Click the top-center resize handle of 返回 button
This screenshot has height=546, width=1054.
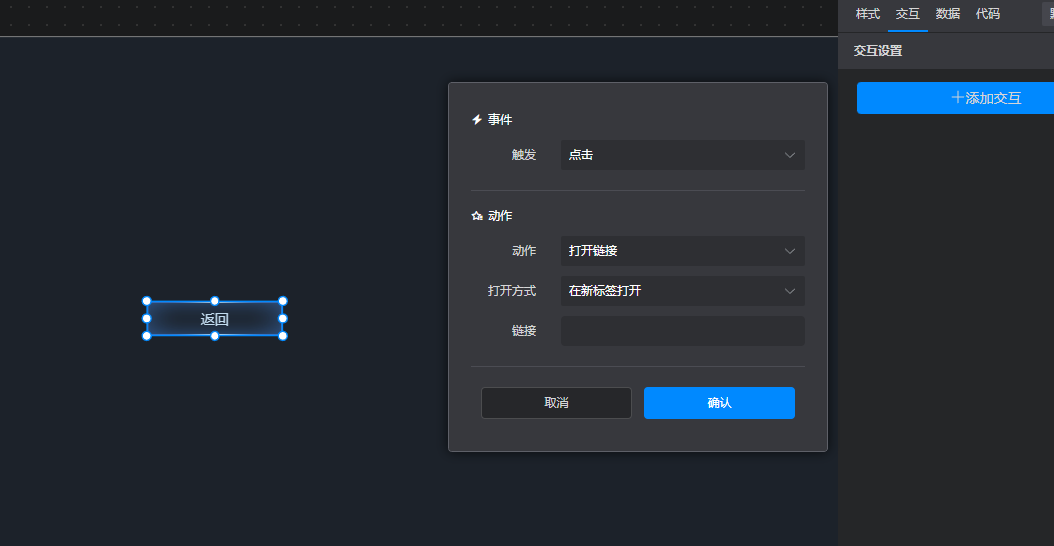pos(215,301)
